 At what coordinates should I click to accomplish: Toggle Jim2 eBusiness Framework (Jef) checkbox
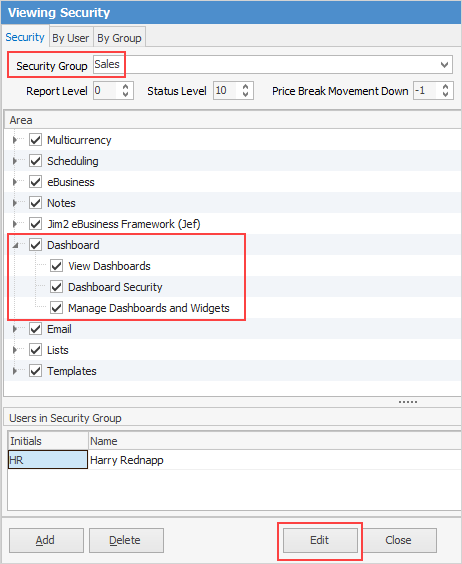[x=35, y=224]
